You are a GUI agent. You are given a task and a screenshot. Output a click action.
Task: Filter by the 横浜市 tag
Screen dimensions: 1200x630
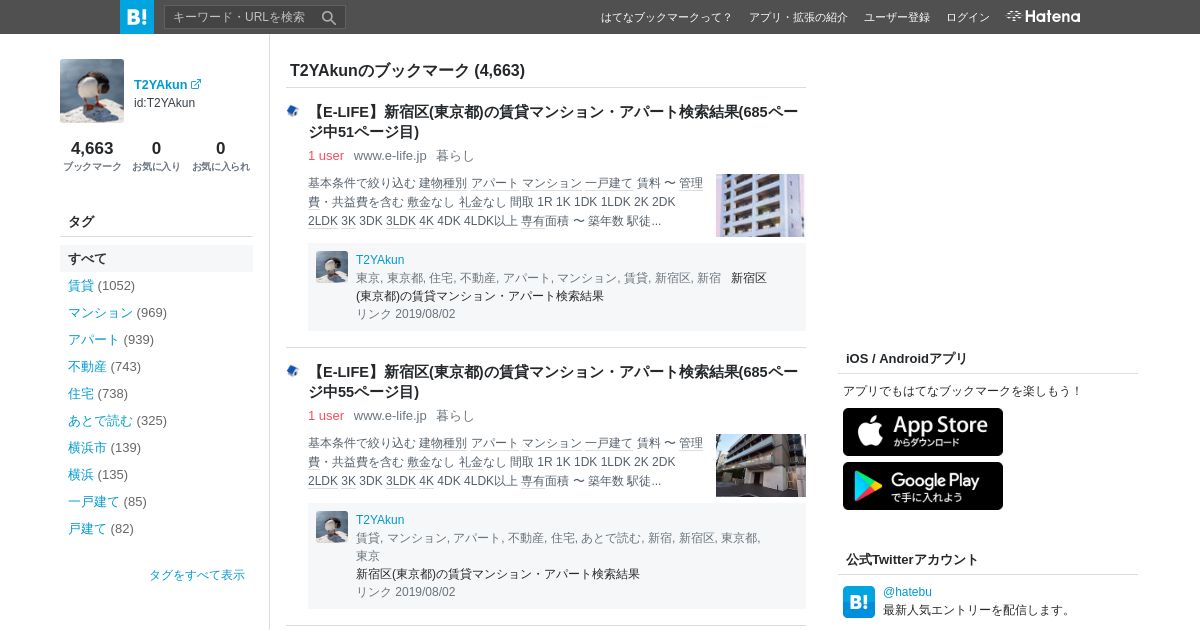[87, 447]
